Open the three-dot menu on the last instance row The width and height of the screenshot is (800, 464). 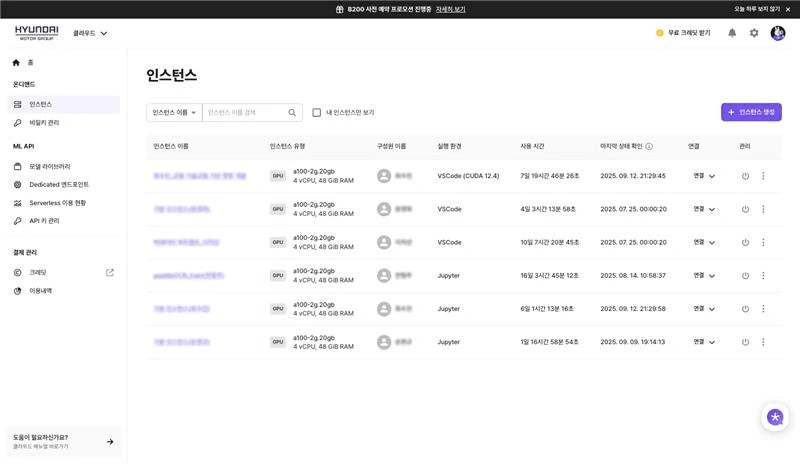pyautogui.click(x=763, y=342)
